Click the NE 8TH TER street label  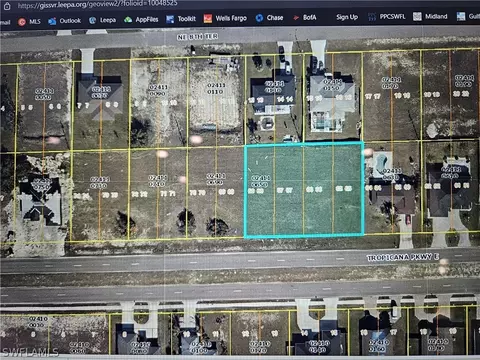coord(198,37)
